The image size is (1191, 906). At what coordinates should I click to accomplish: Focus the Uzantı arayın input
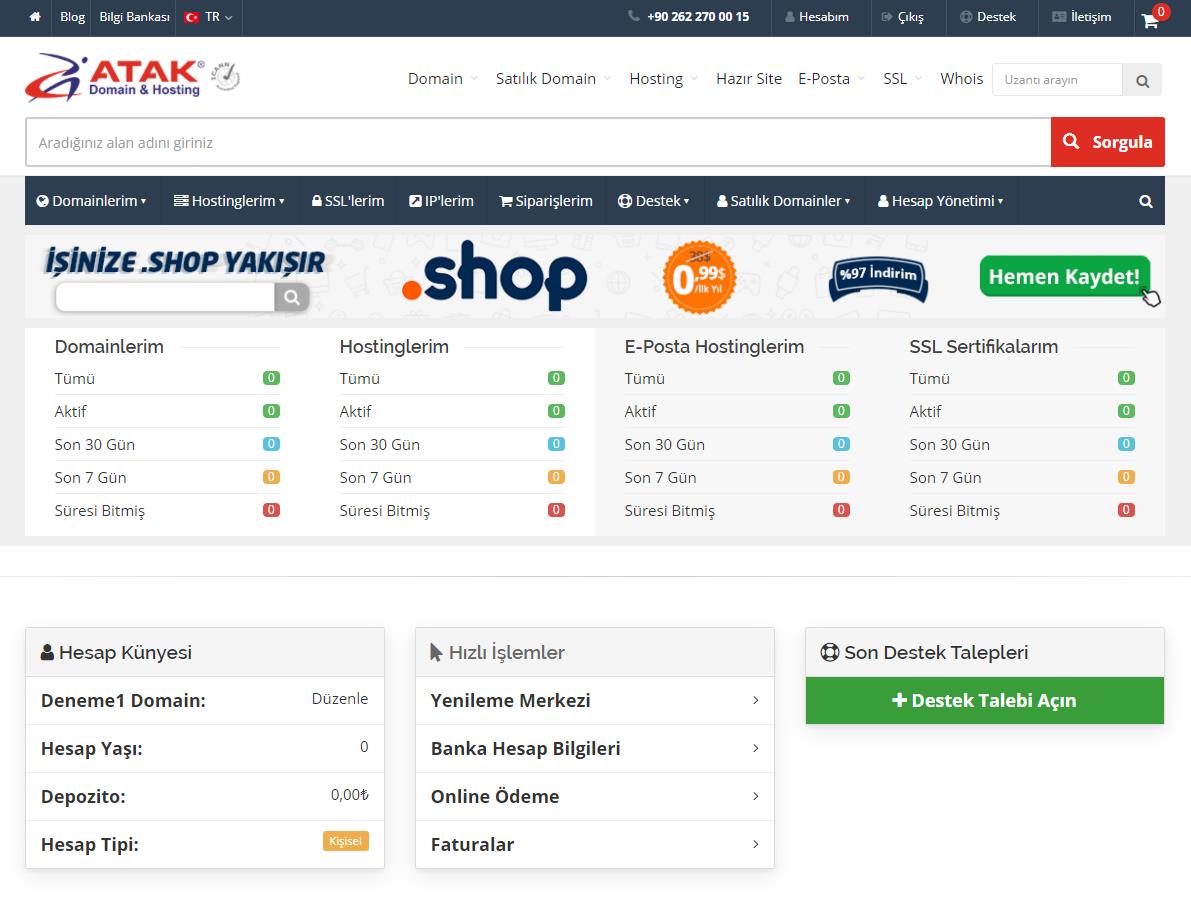[1057, 80]
